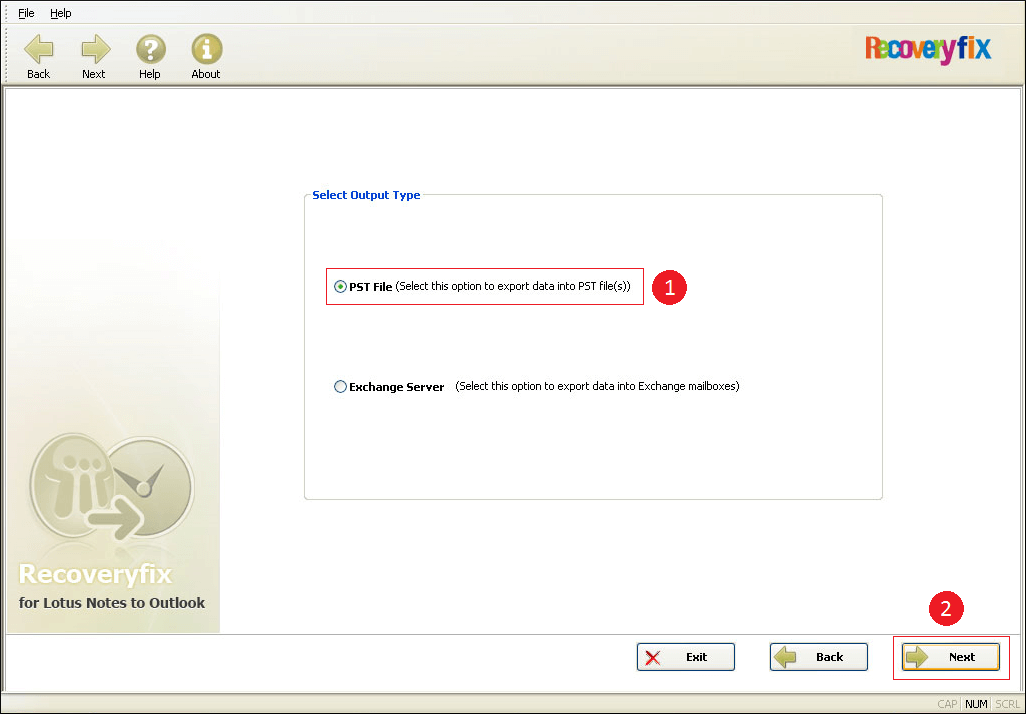
Task: Click the Exit button
Action: pos(686,657)
